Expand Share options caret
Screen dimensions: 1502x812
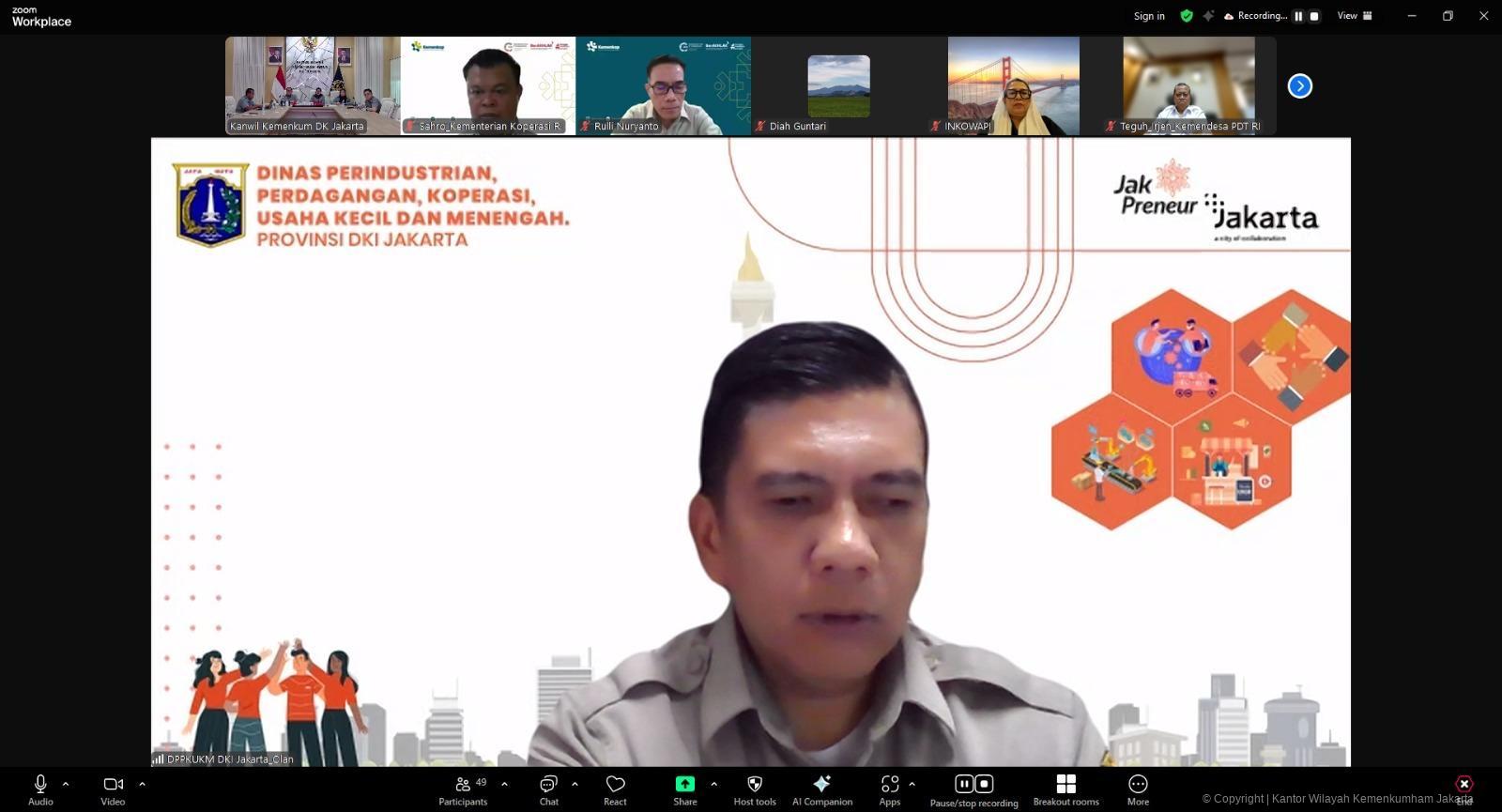click(713, 784)
